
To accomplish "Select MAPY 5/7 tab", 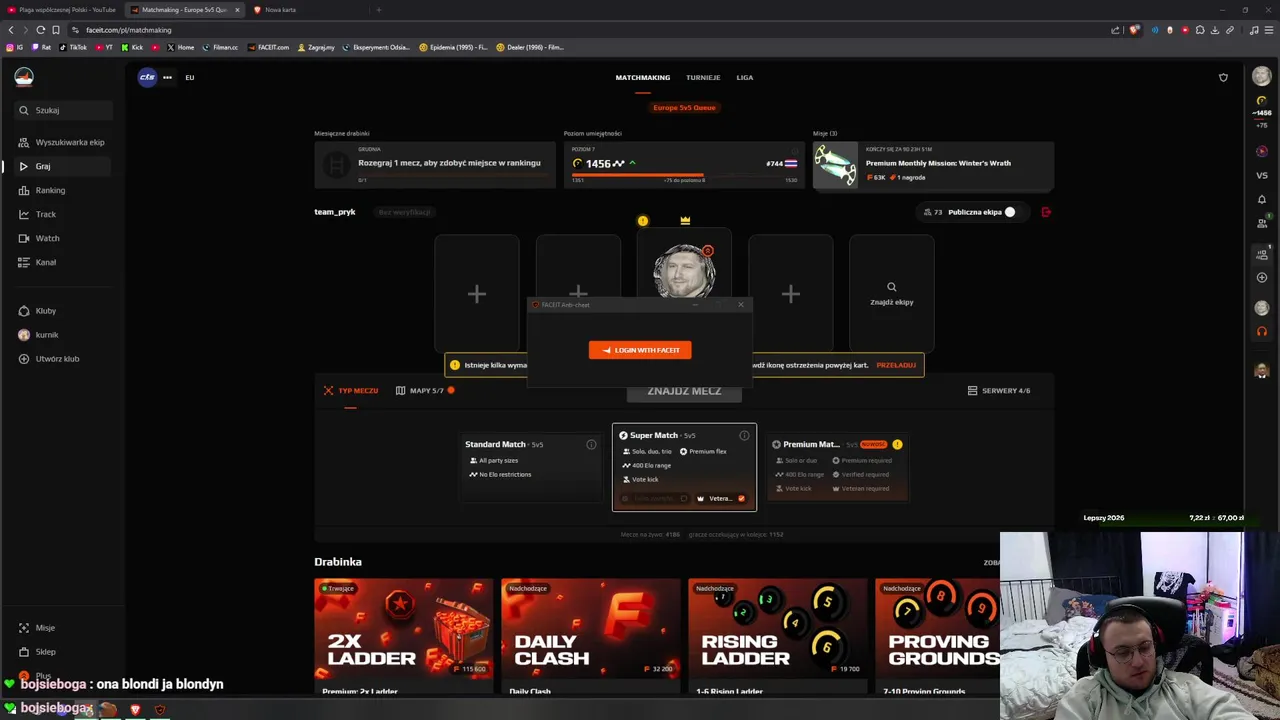I will (x=425, y=391).
